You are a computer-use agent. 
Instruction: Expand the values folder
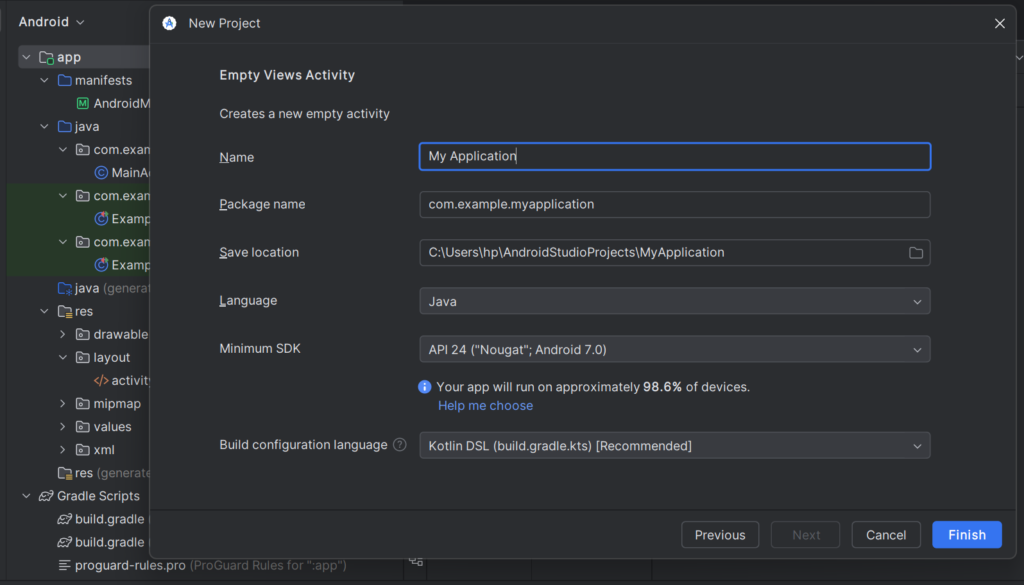[x=63, y=427]
